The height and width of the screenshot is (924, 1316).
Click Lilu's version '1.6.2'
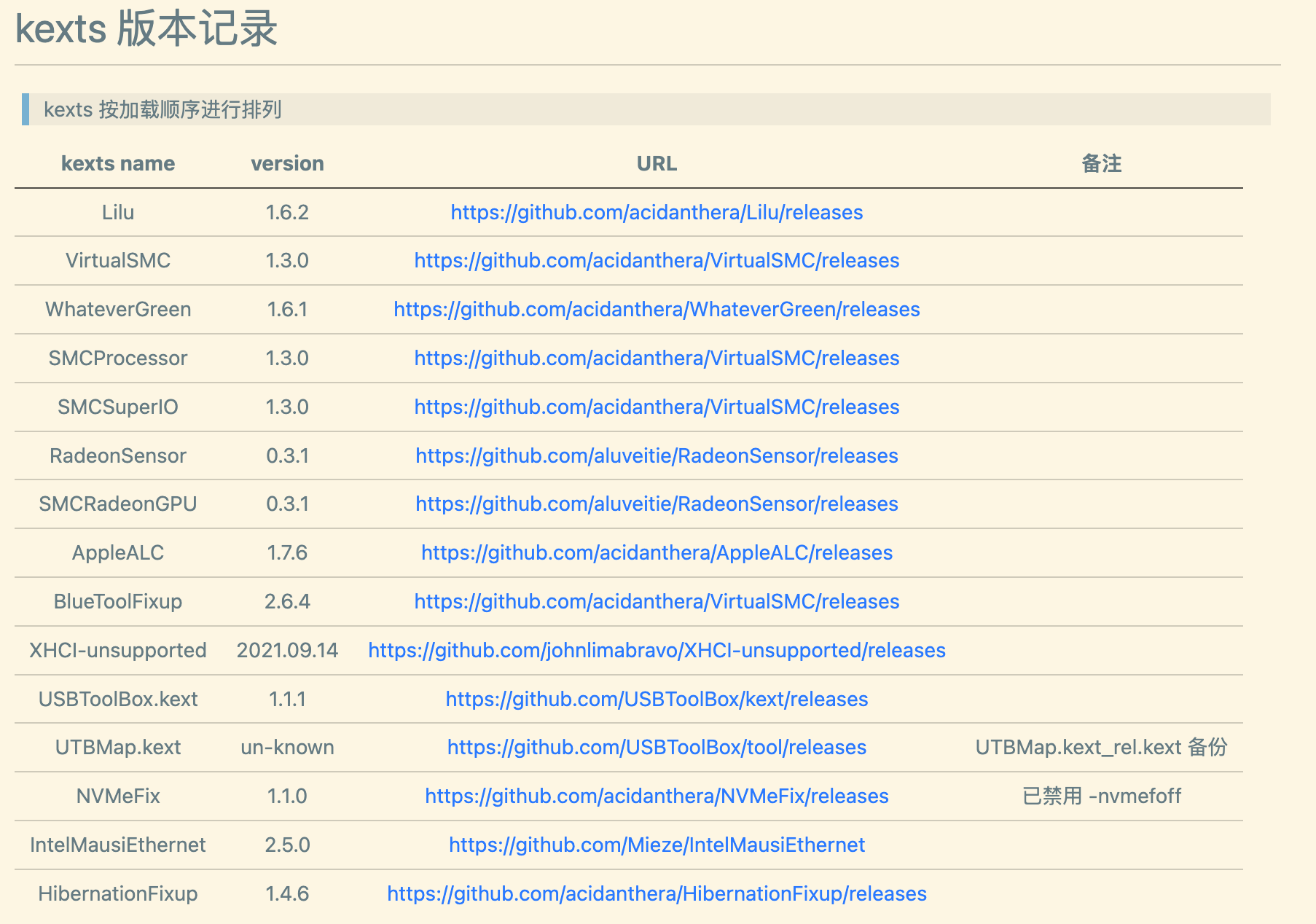287,212
